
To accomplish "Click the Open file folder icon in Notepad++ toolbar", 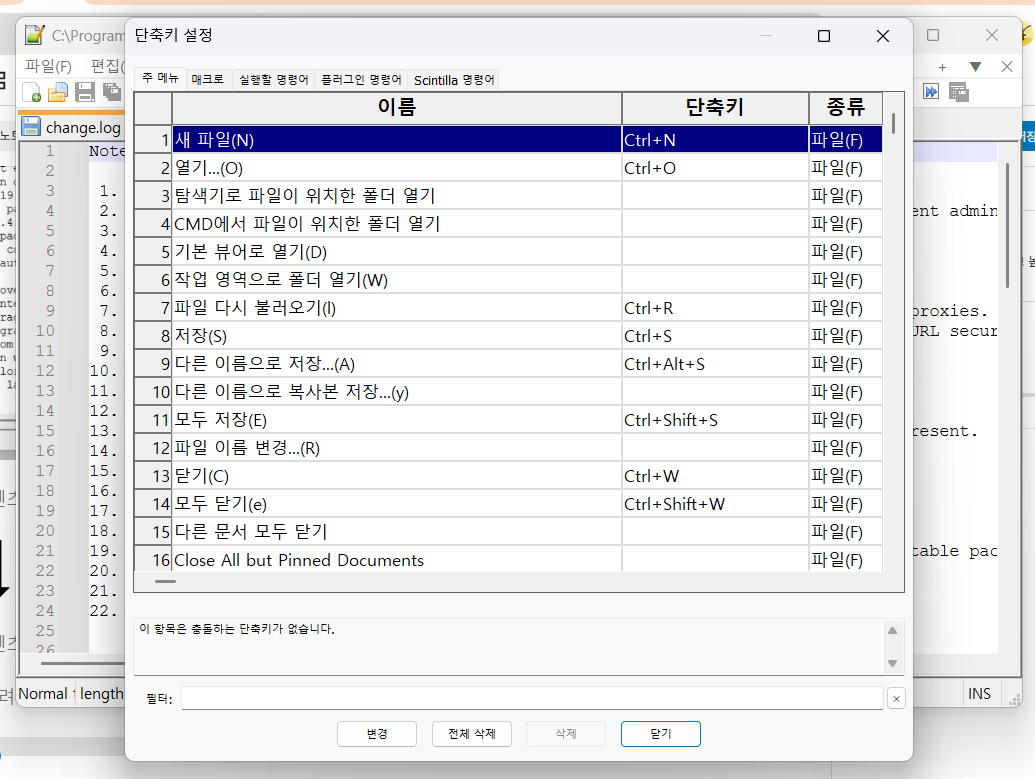I will tap(58, 92).
